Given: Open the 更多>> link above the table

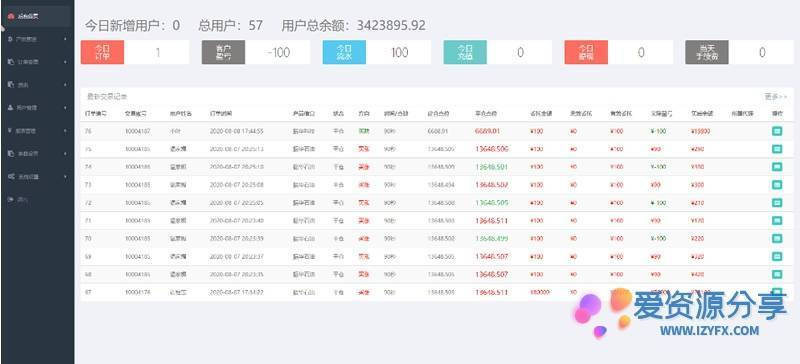Looking at the screenshot, I should (x=776, y=96).
